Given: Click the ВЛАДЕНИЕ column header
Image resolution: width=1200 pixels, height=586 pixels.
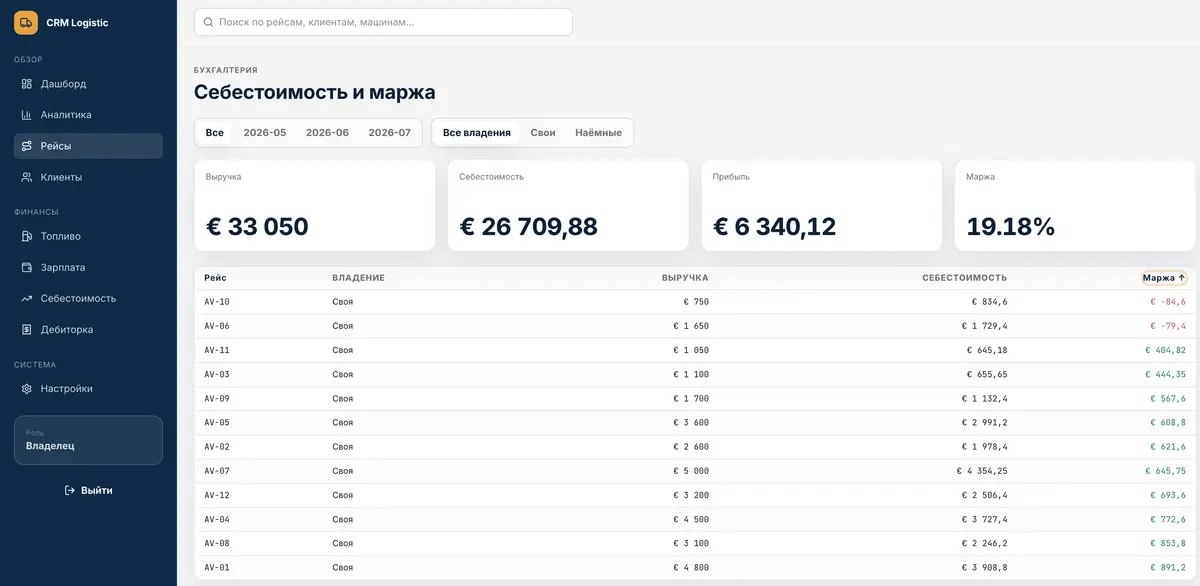Looking at the screenshot, I should pos(359,278).
